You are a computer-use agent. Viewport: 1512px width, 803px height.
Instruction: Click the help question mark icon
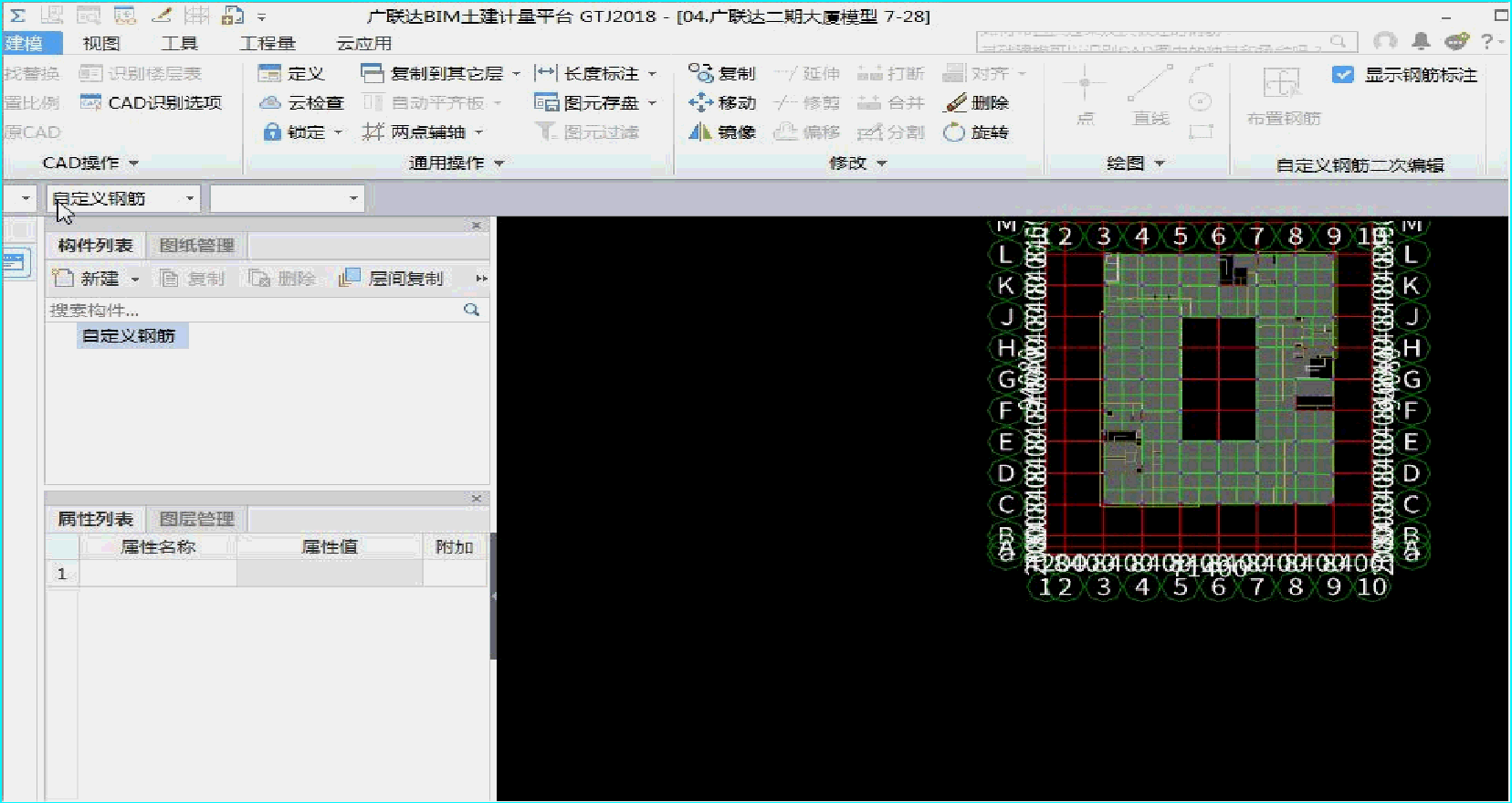[x=1487, y=41]
